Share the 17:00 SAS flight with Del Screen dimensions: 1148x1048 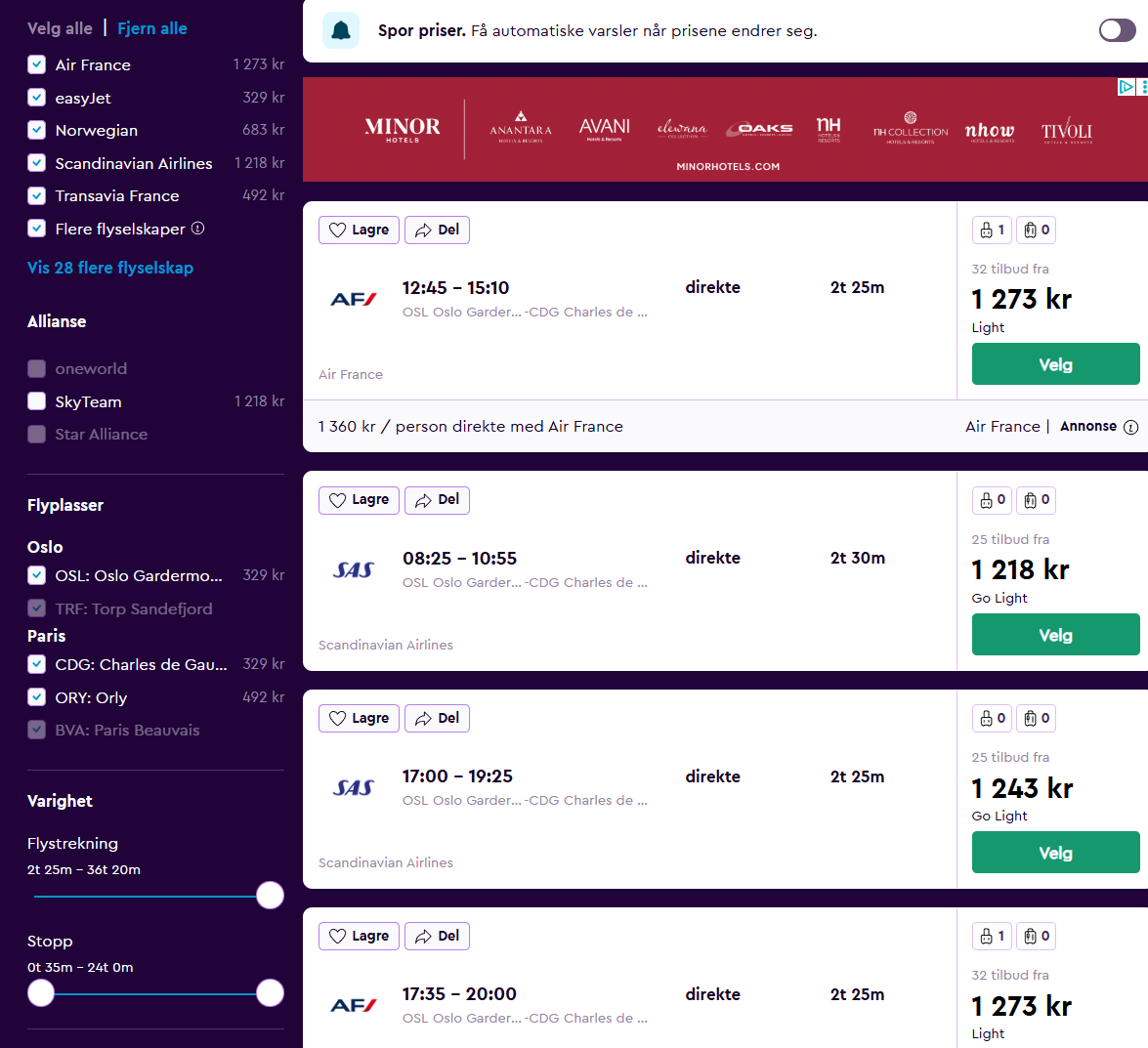(x=437, y=719)
